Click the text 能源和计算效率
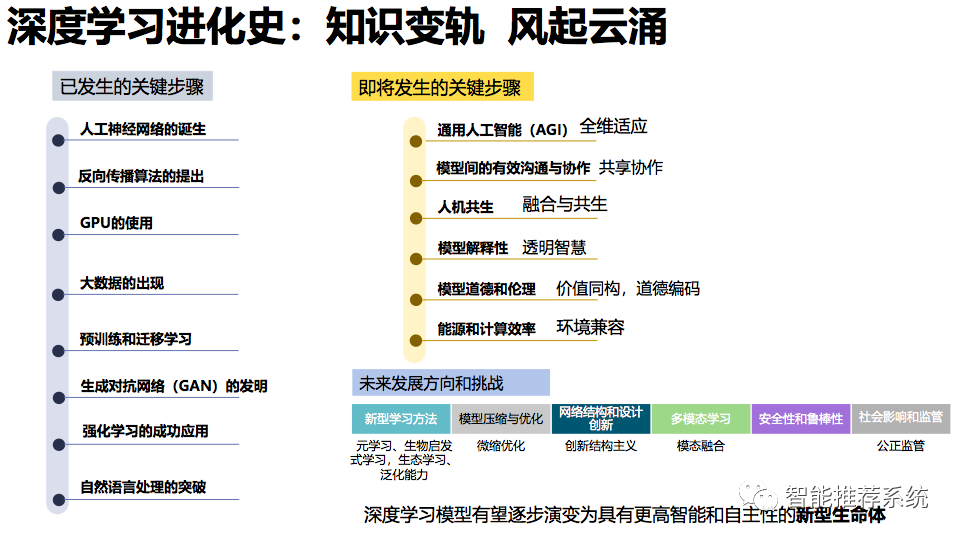This screenshot has height=540, width=960. coord(487,329)
